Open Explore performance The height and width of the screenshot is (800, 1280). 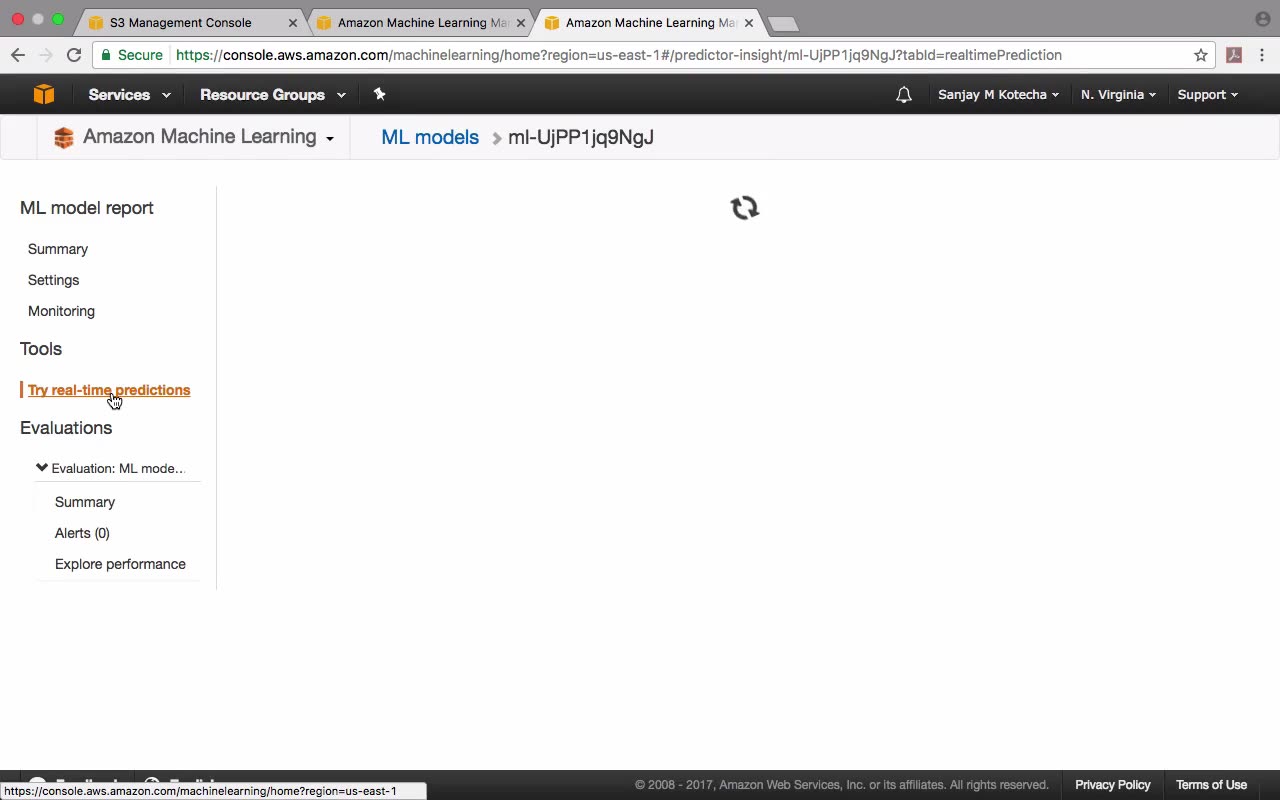[120, 564]
